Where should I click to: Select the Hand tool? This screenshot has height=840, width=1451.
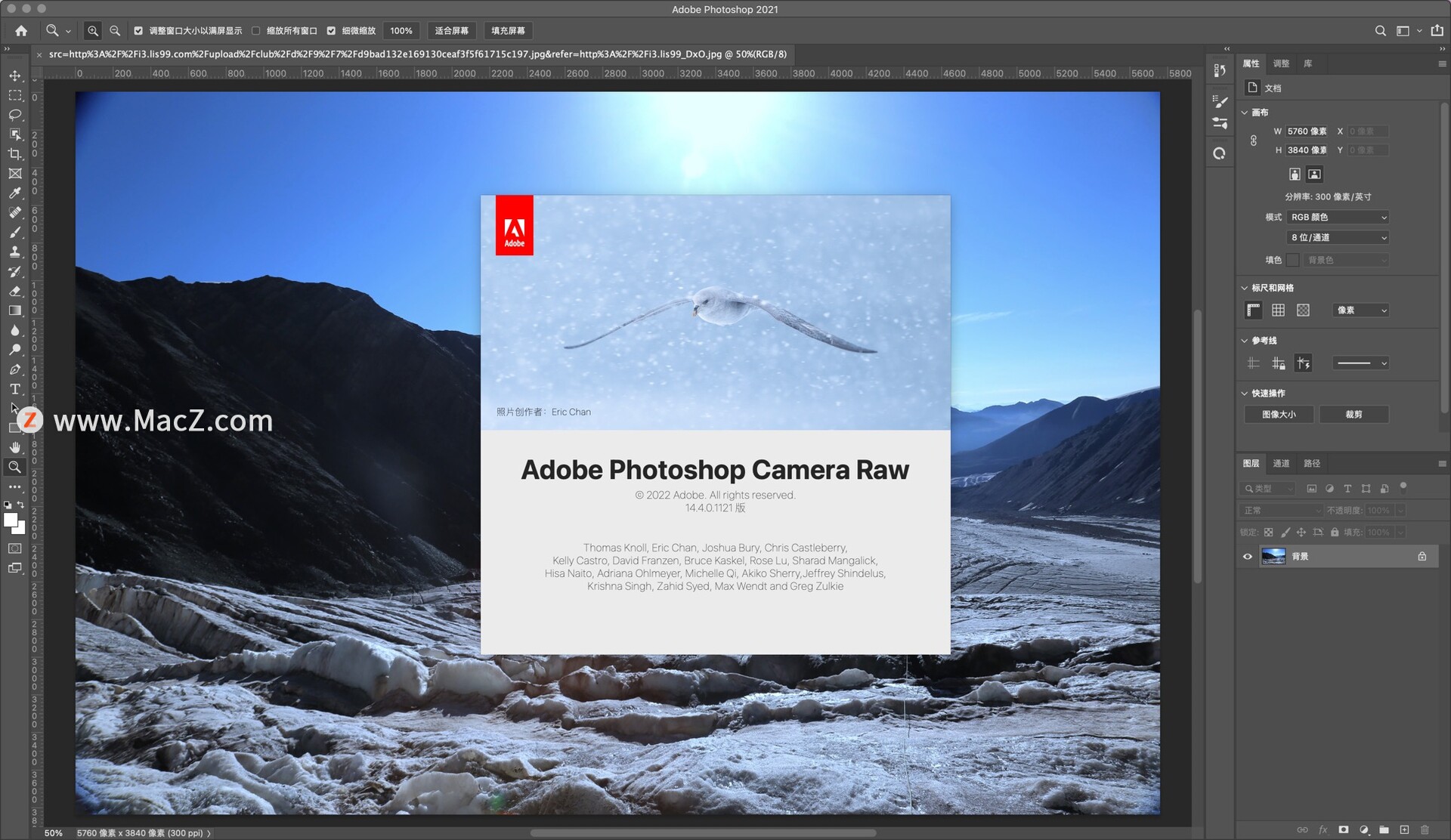pos(15,447)
